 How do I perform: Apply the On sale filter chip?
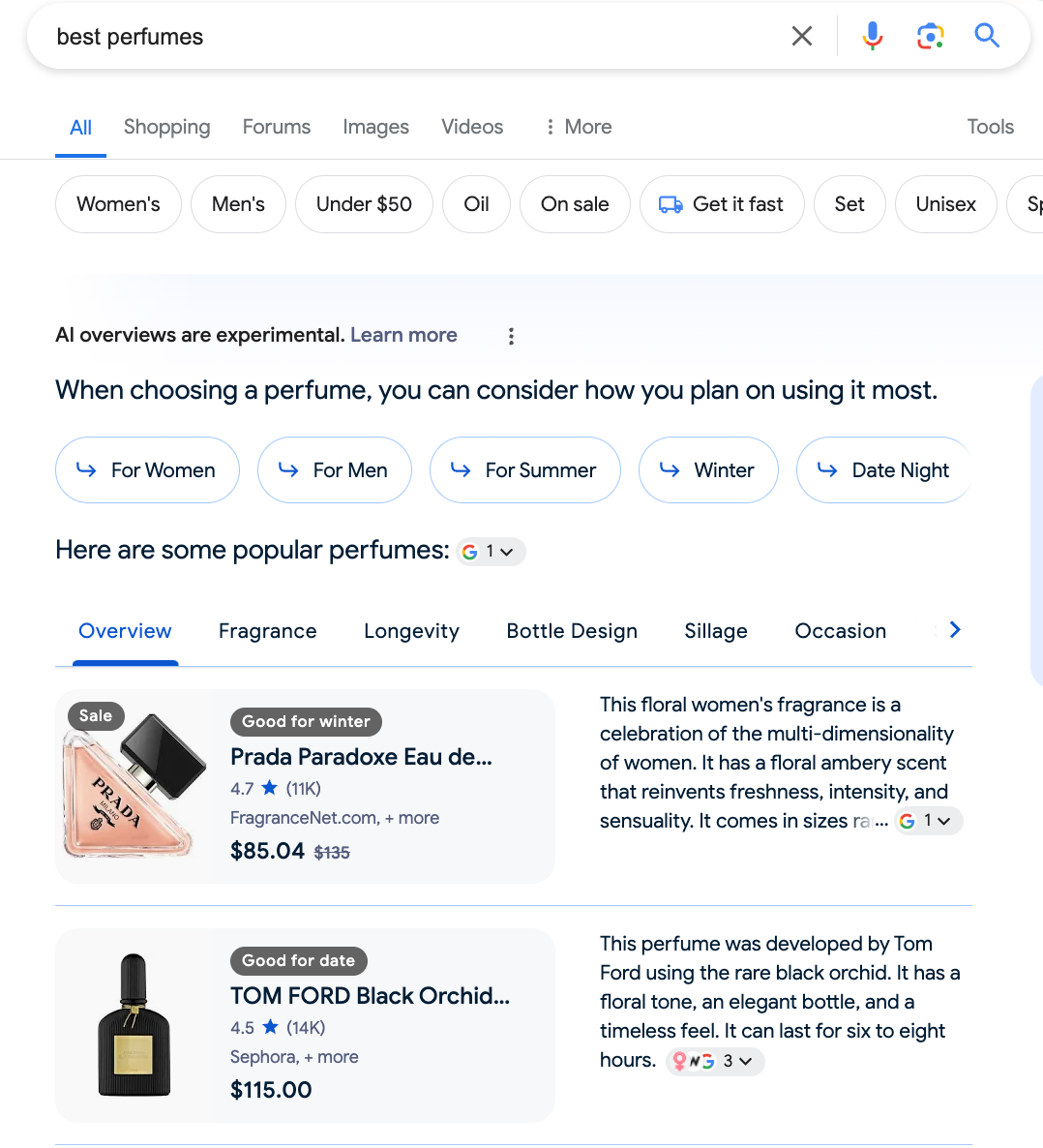click(575, 204)
